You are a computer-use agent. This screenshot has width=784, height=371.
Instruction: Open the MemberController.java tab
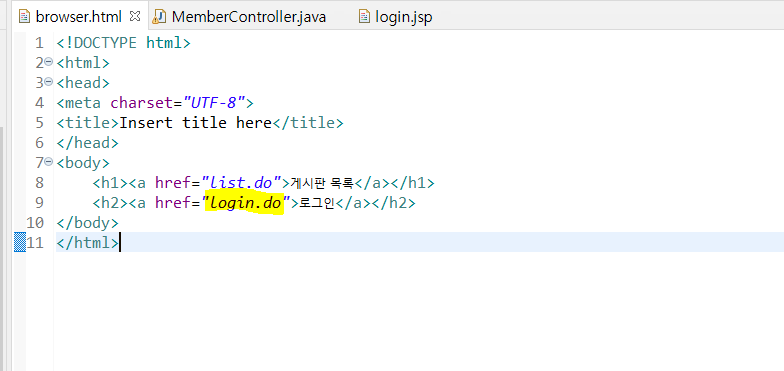pyautogui.click(x=248, y=17)
